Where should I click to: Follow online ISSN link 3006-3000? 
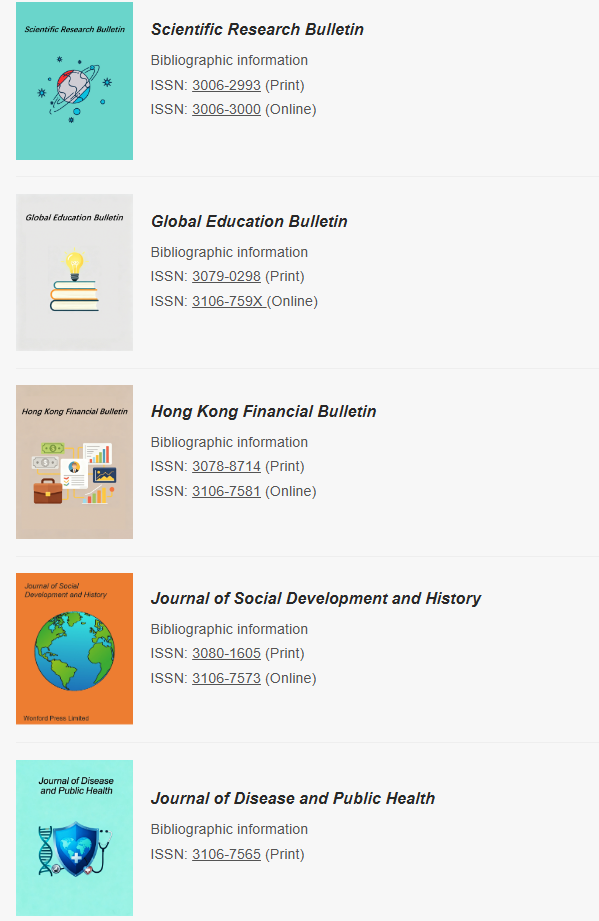[x=226, y=109]
